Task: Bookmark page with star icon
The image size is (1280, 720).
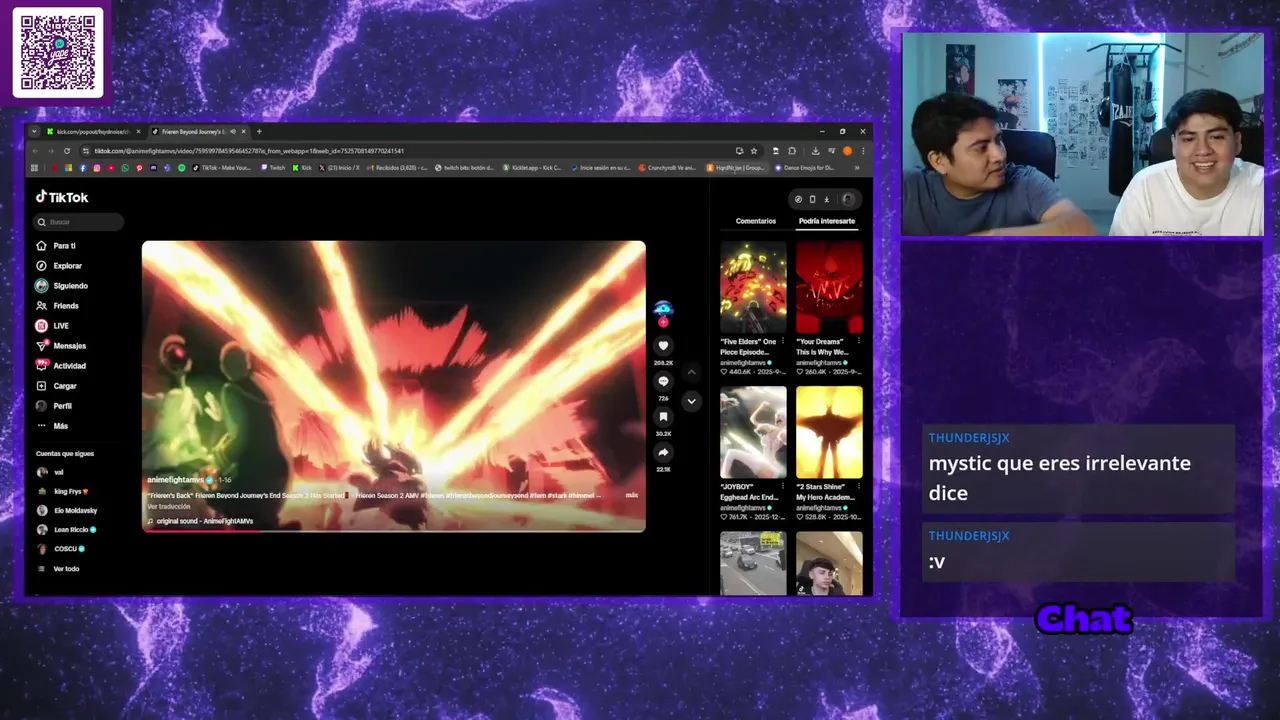Action: (754, 151)
